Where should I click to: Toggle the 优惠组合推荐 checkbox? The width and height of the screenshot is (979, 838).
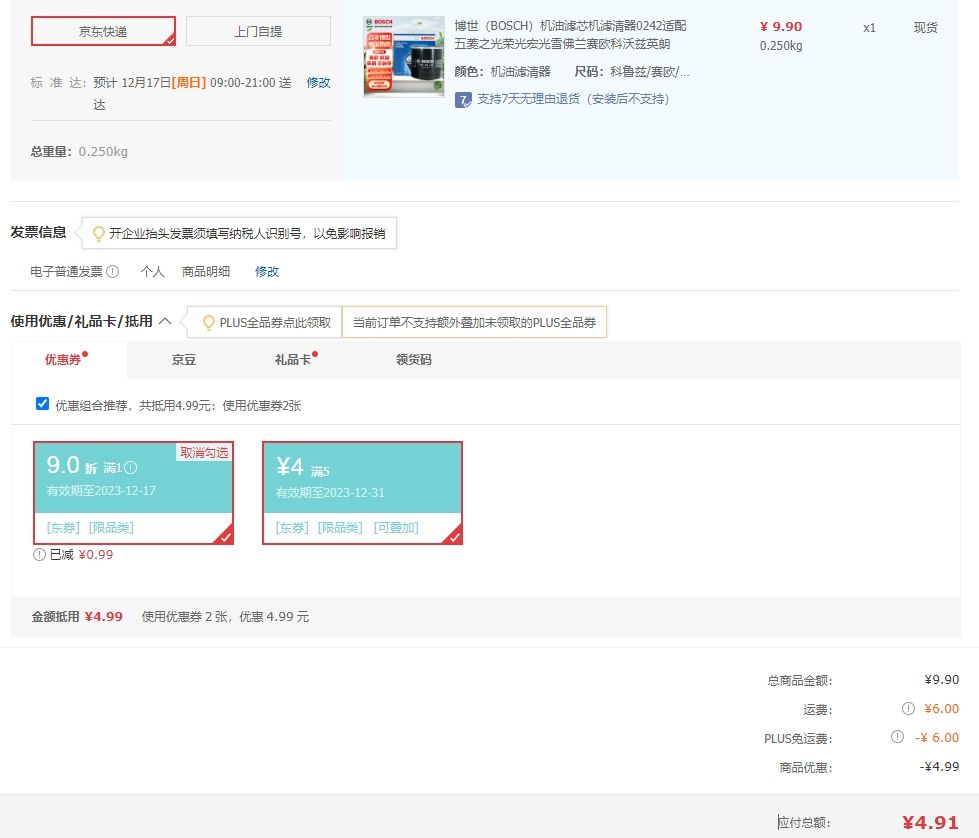[x=42, y=404]
